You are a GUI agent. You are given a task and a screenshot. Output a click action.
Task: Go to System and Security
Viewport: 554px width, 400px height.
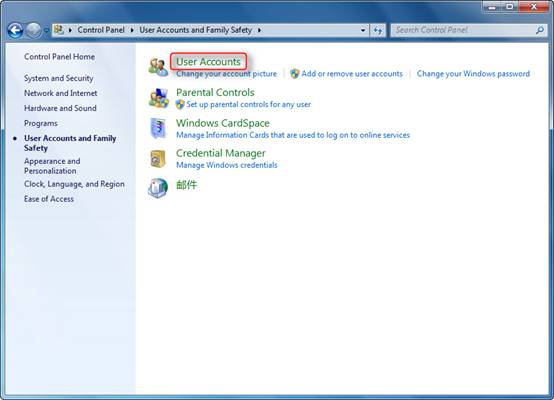tap(59, 78)
